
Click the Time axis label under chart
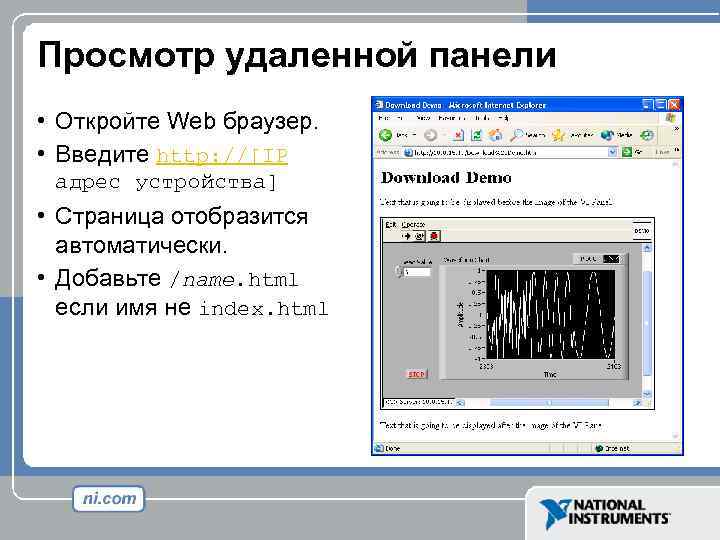click(550, 374)
